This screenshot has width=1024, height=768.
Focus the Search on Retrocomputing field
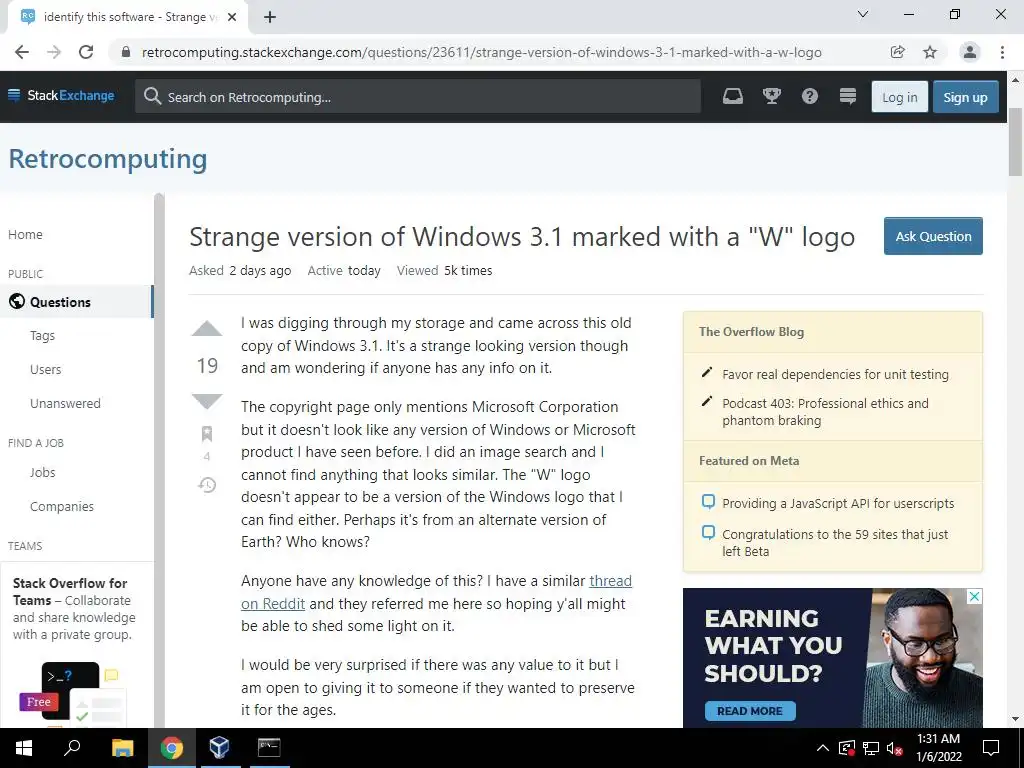coord(418,97)
